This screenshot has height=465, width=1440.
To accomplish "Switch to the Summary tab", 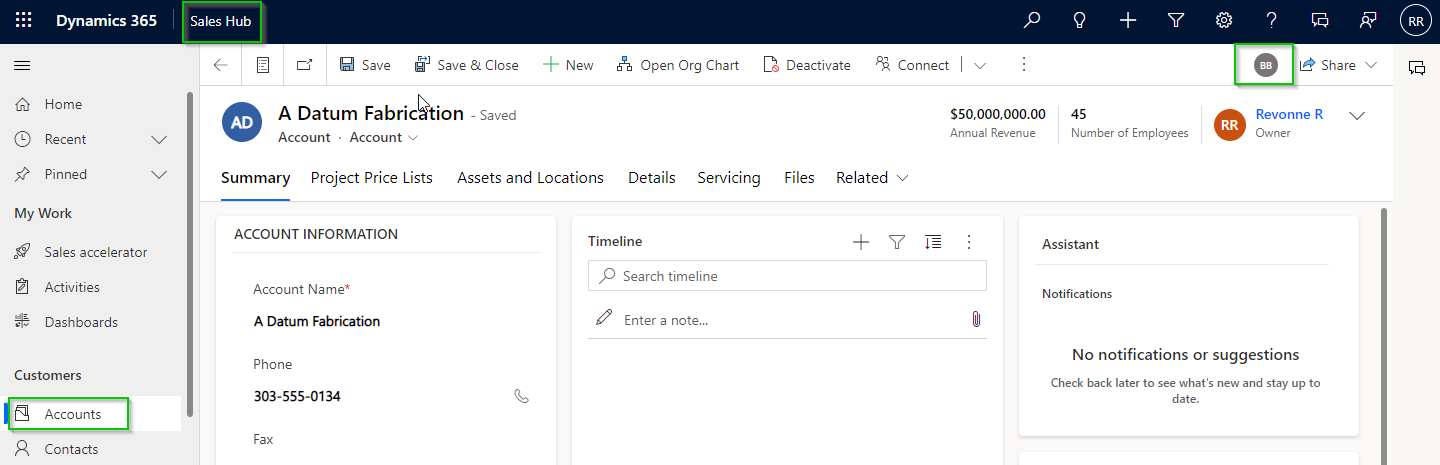I will point(255,178).
